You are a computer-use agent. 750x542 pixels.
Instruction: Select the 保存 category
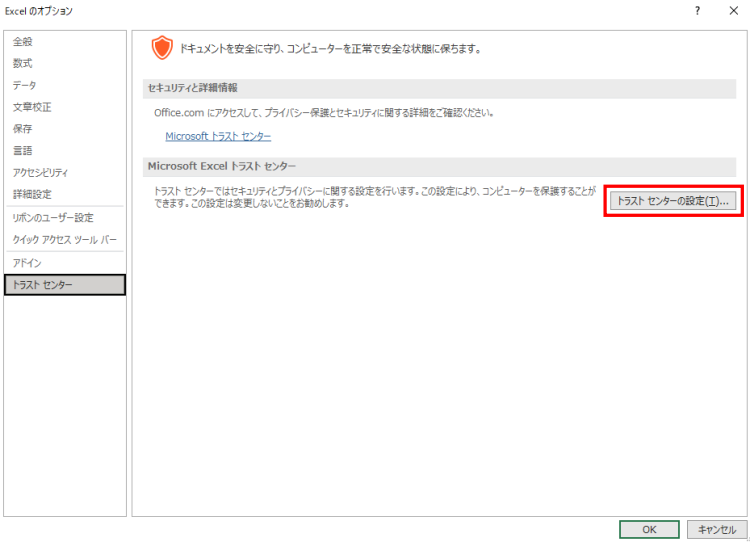23,129
